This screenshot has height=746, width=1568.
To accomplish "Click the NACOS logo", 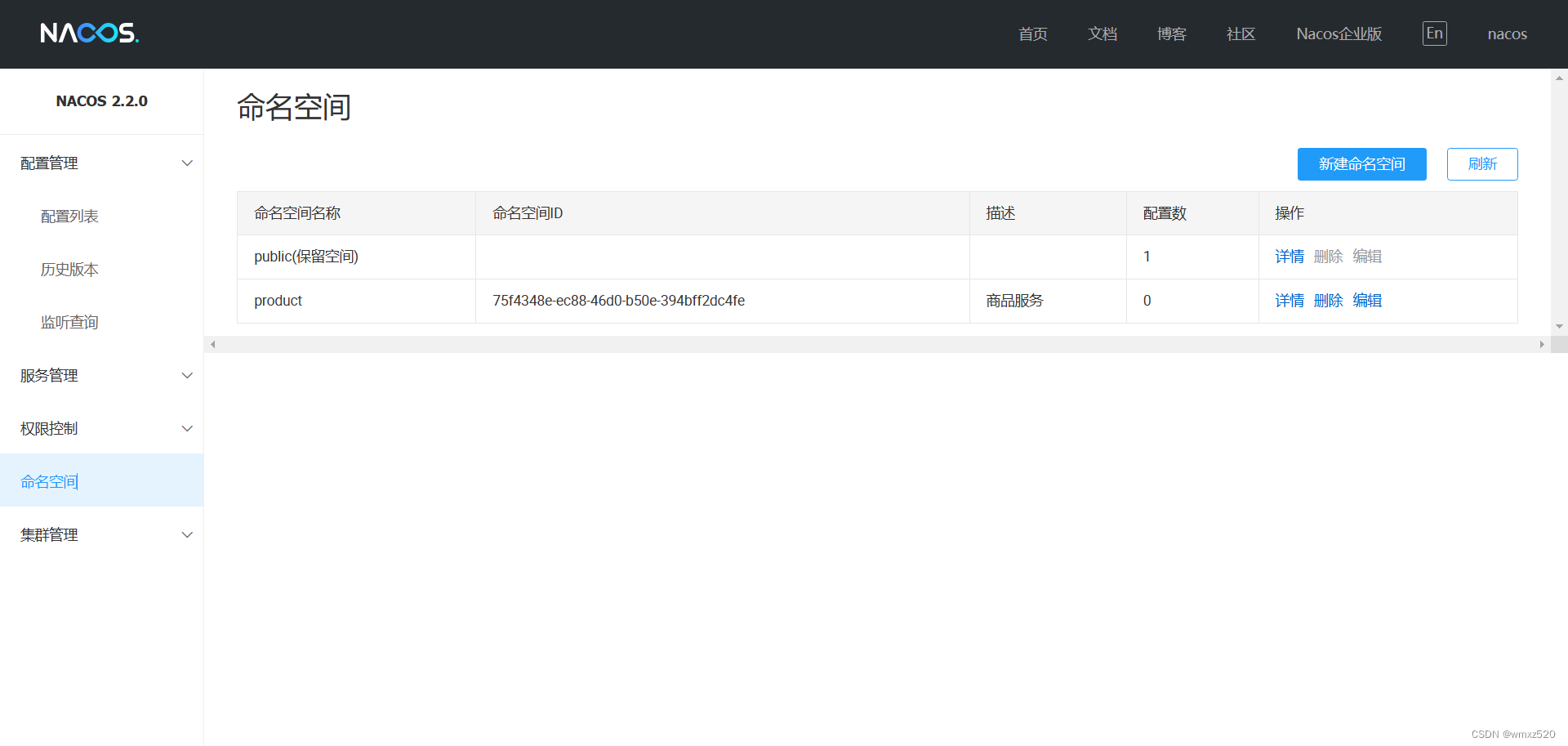I will pyautogui.click(x=90, y=33).
